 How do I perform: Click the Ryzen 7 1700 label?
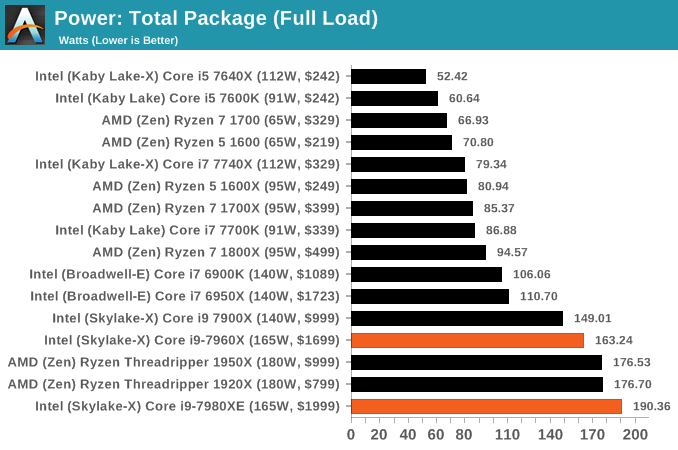[x=221, y=120]
